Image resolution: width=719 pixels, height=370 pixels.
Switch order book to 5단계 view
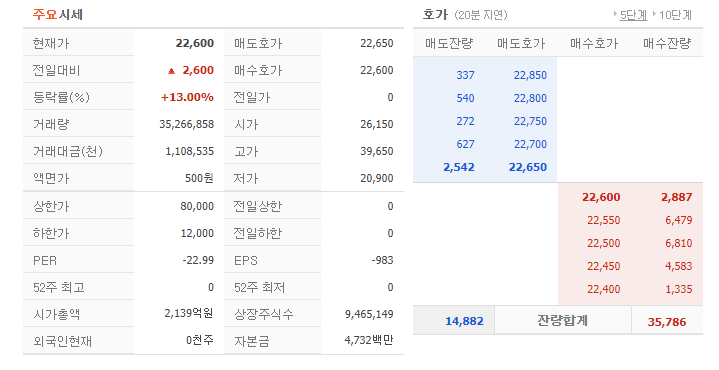coord(633,15)
